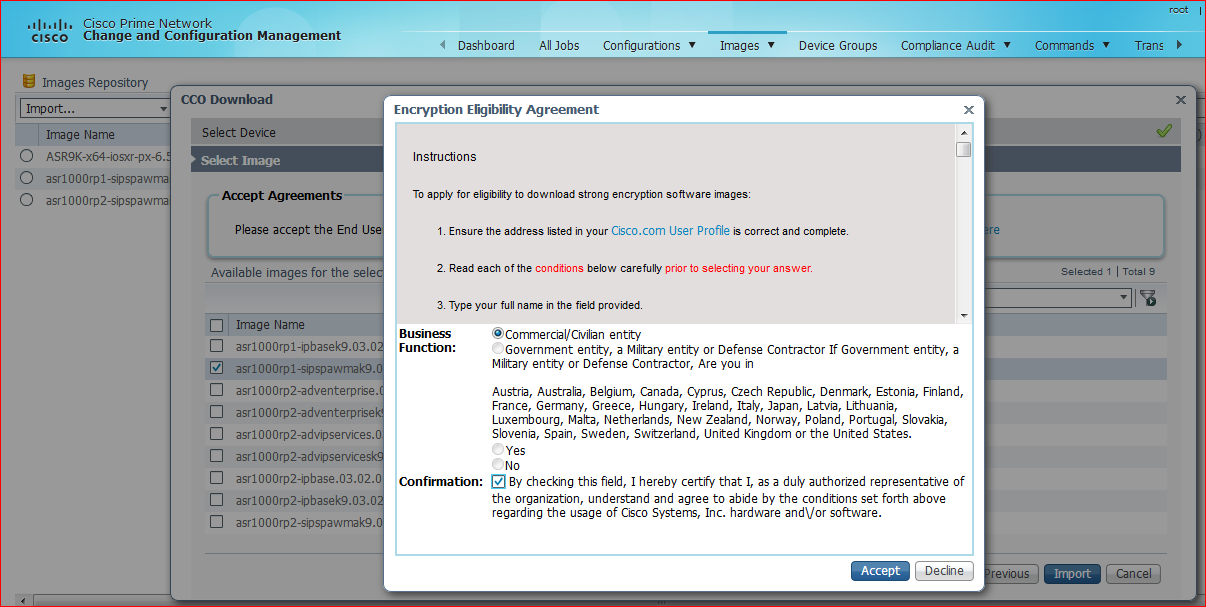Select the No radio button
This screenshot has height=607, width=1206.
[498, 465]
